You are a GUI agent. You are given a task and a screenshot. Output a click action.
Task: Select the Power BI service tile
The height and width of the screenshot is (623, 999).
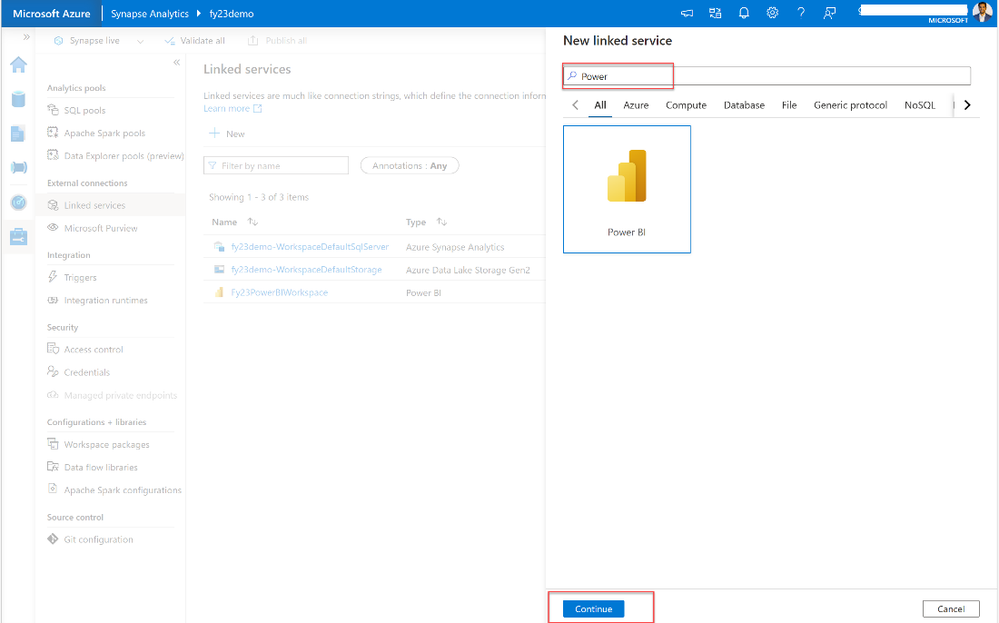(627, 189)
